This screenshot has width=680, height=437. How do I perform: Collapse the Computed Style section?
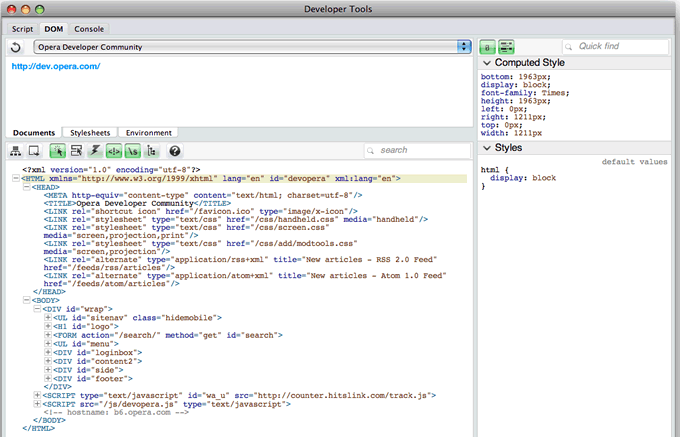[x=487, y=63]
